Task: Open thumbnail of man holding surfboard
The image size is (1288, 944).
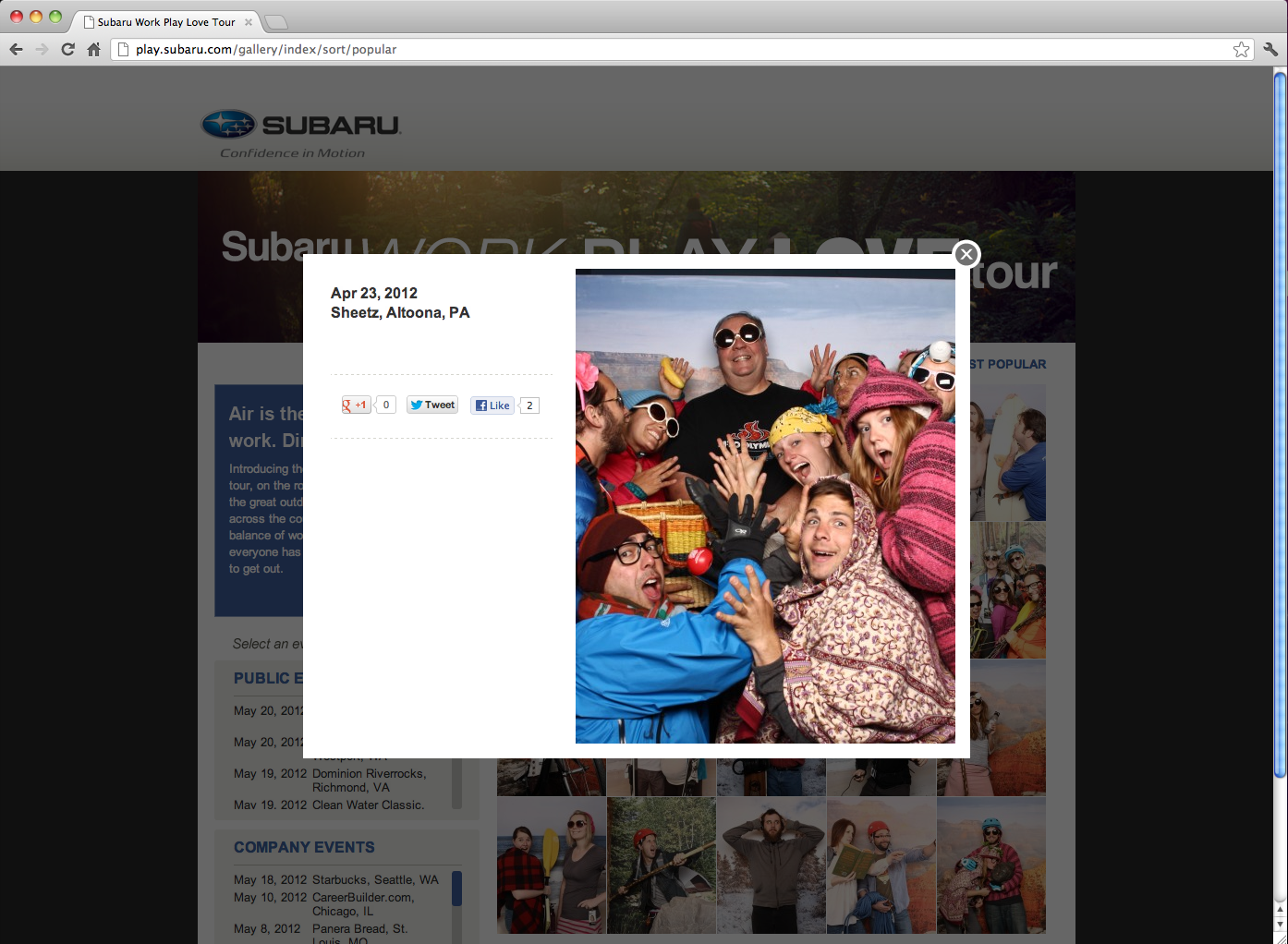Action: tap(1008, 453)
